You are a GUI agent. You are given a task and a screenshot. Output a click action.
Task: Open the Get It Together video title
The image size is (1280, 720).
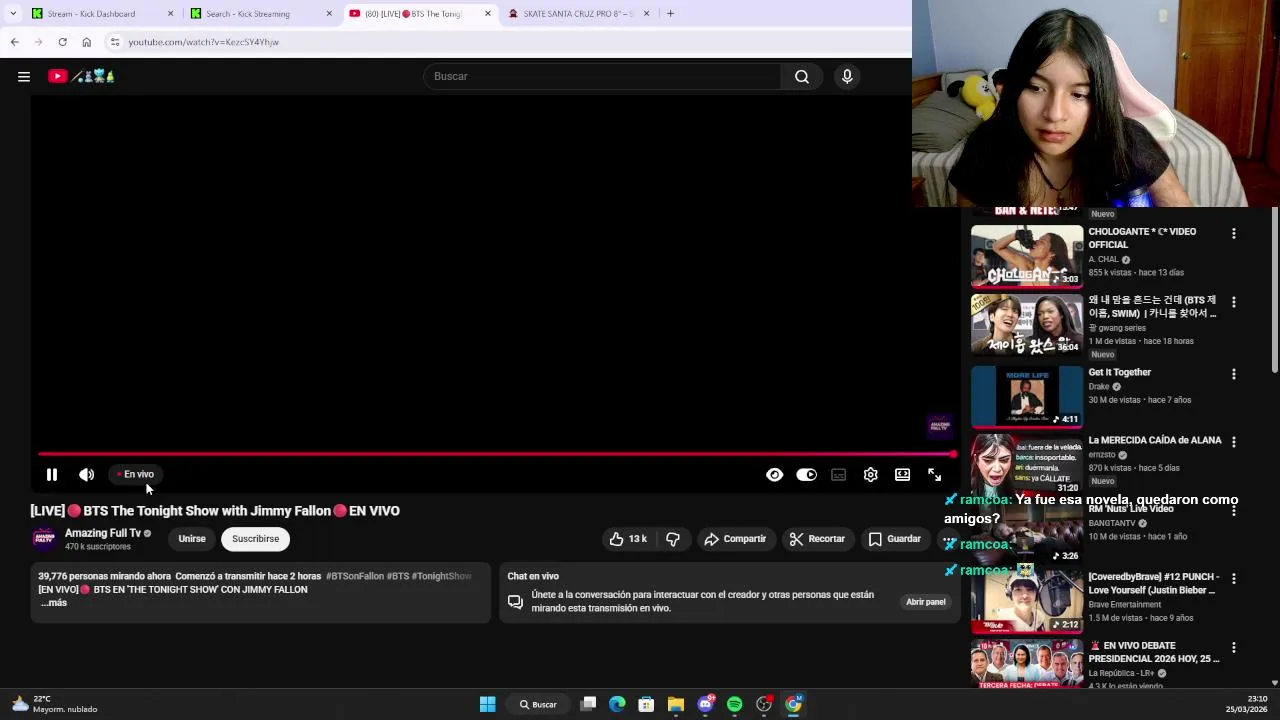click(1119, 372)
